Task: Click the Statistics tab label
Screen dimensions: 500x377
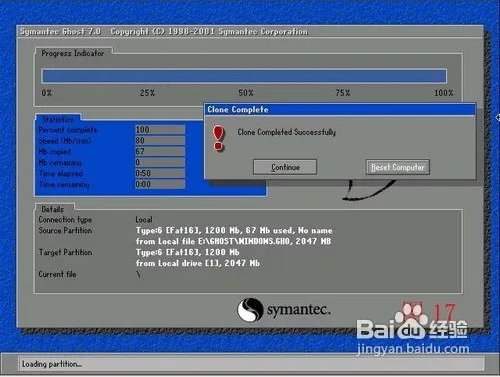Action: [58, 119]
